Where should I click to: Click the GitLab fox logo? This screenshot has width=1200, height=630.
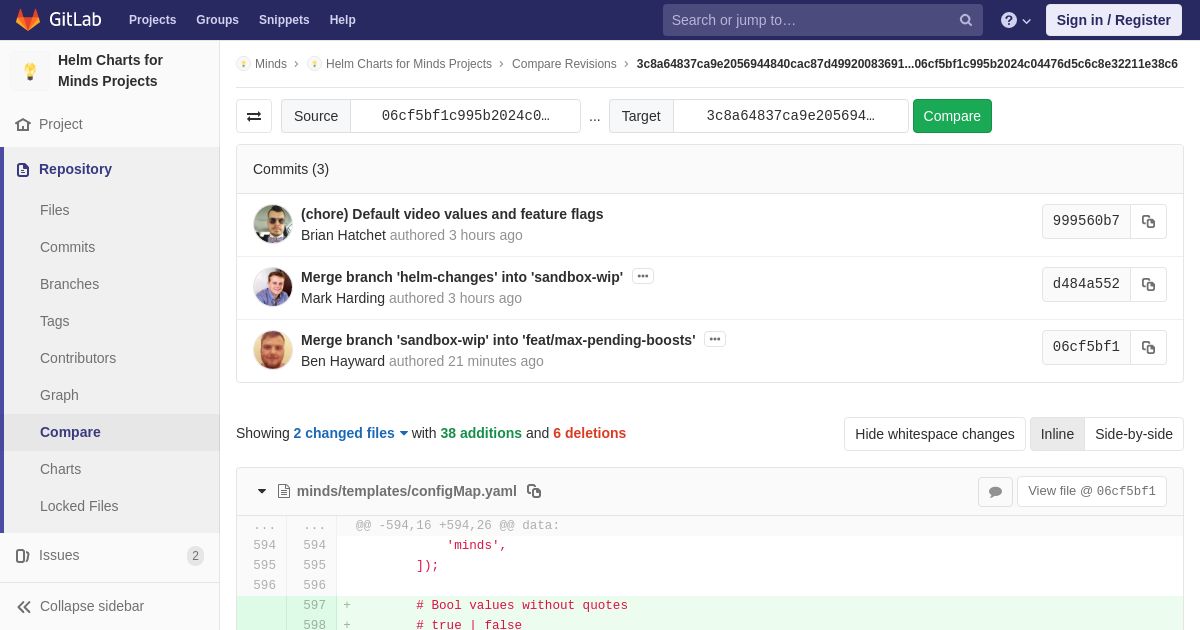pos(28,20)
